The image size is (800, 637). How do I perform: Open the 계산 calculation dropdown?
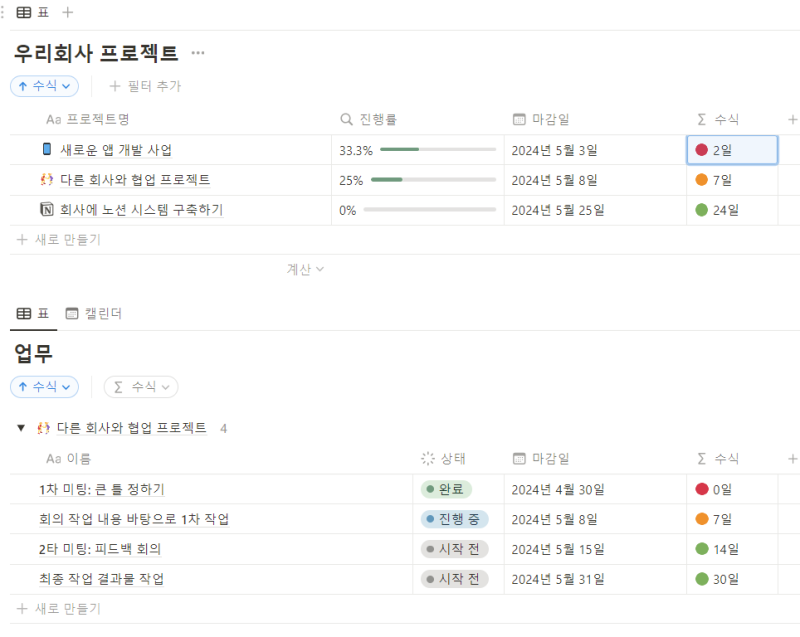[305, 269]
